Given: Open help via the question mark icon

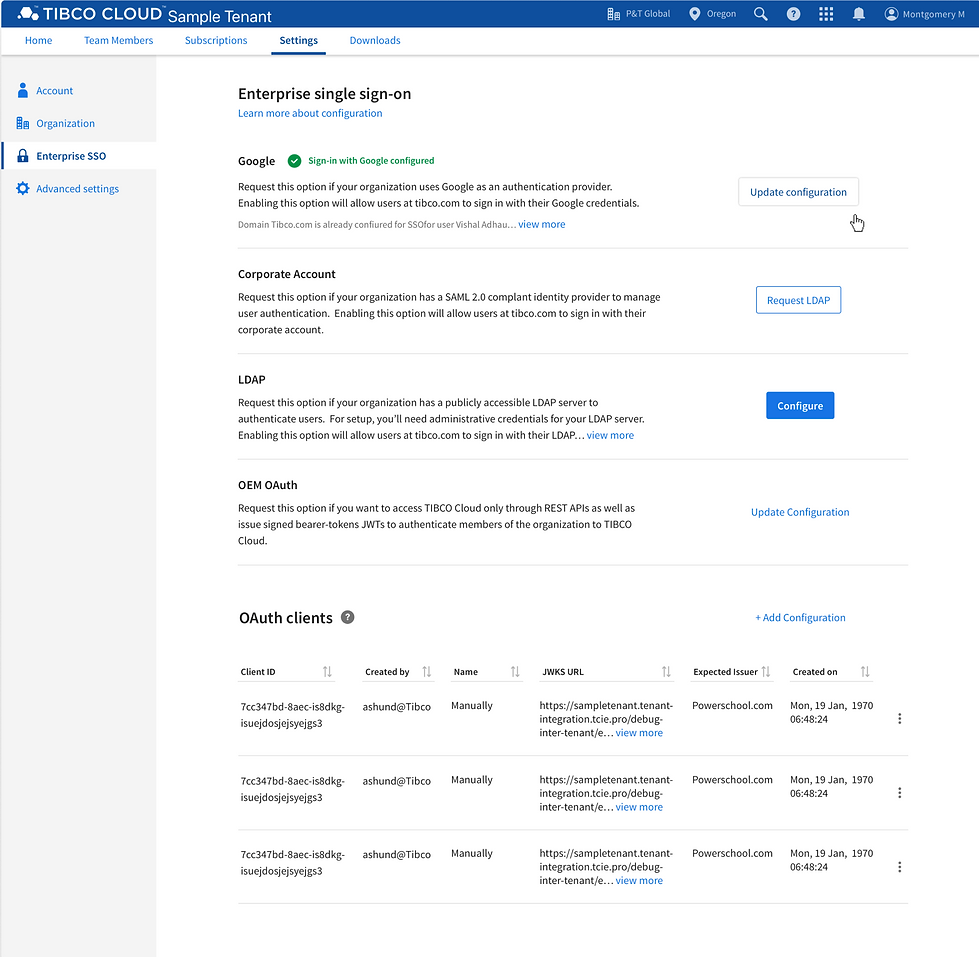Looking at the screenshot, I should pyautogui.click(x=793, y=14).
